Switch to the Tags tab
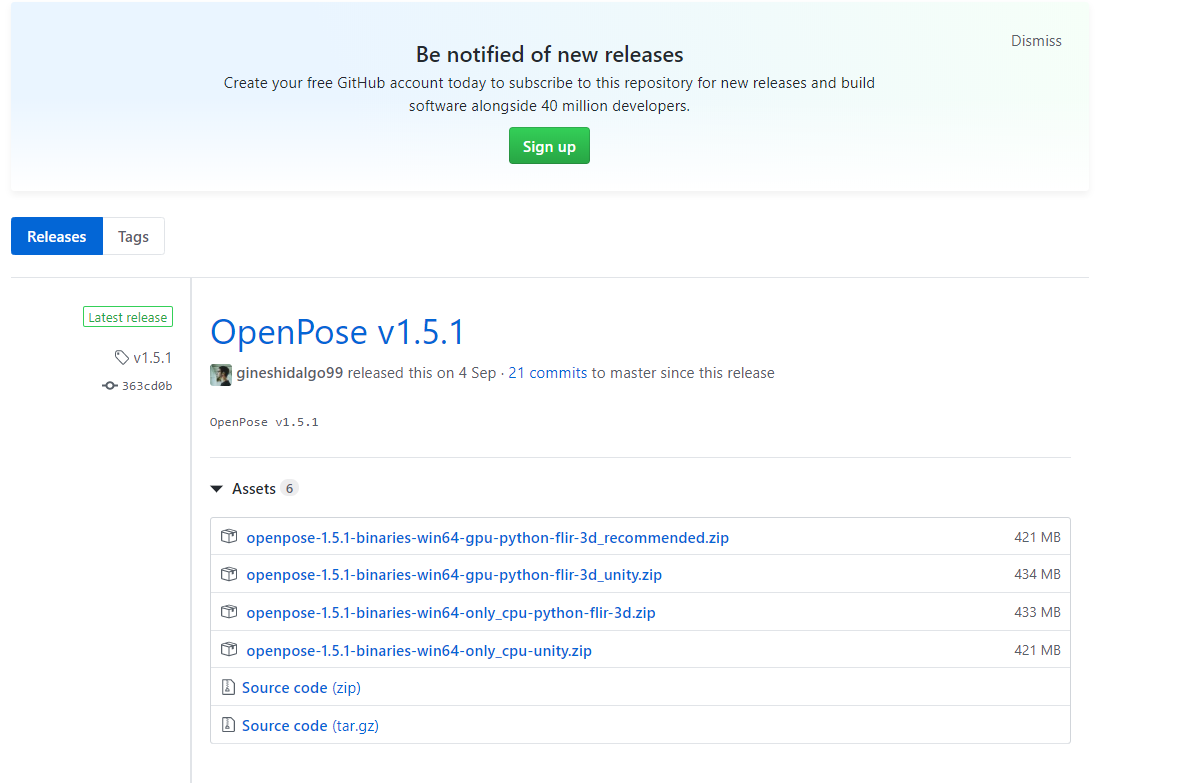 click(133, 236)
